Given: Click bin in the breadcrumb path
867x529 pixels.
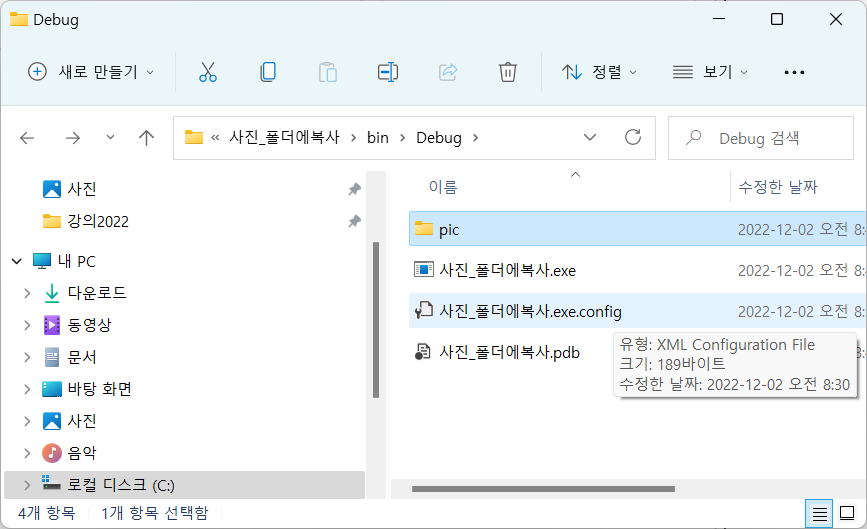Looking at the screenshot, I should pos(378,138).
